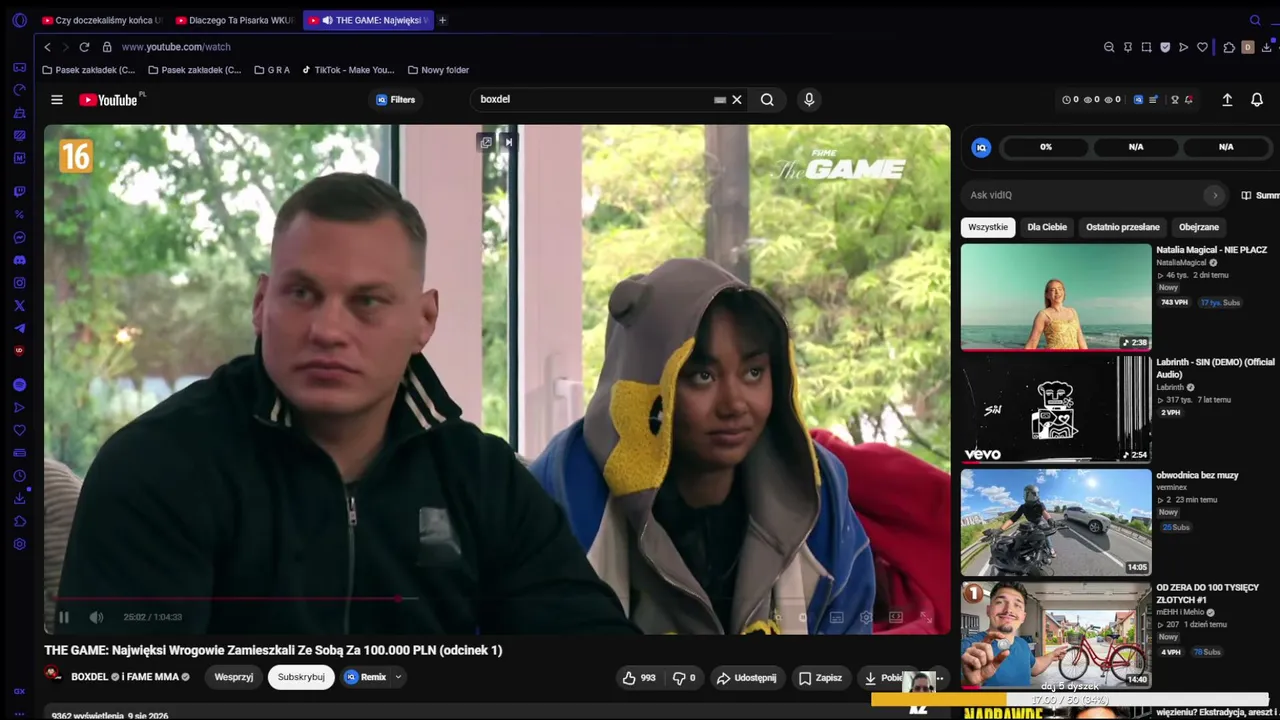Click the Subskrybuj button

pyautogui.click(x=301, y=677)
